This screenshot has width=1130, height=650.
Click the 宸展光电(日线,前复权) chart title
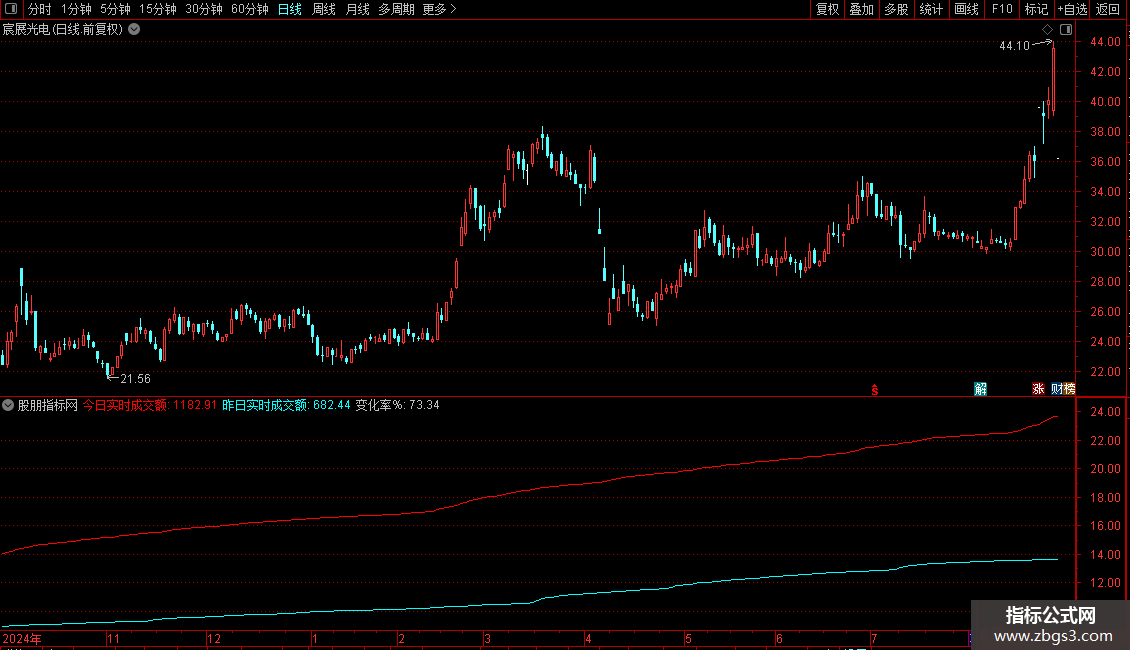coord(63,30)
